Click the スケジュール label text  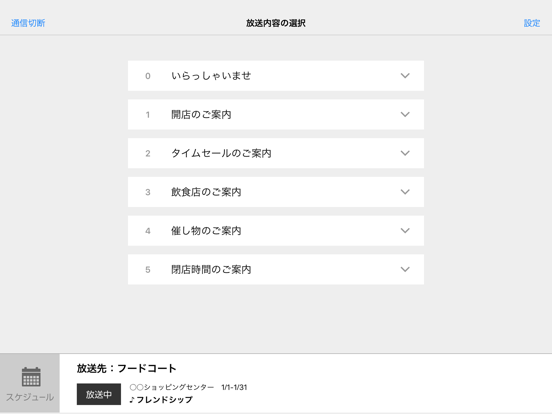tap(30, 397)
